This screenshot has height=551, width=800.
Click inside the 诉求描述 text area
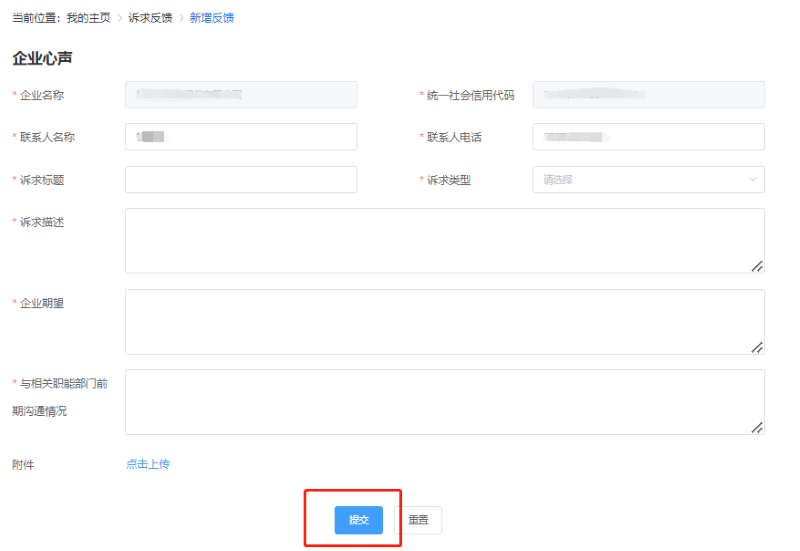(440, 240)
